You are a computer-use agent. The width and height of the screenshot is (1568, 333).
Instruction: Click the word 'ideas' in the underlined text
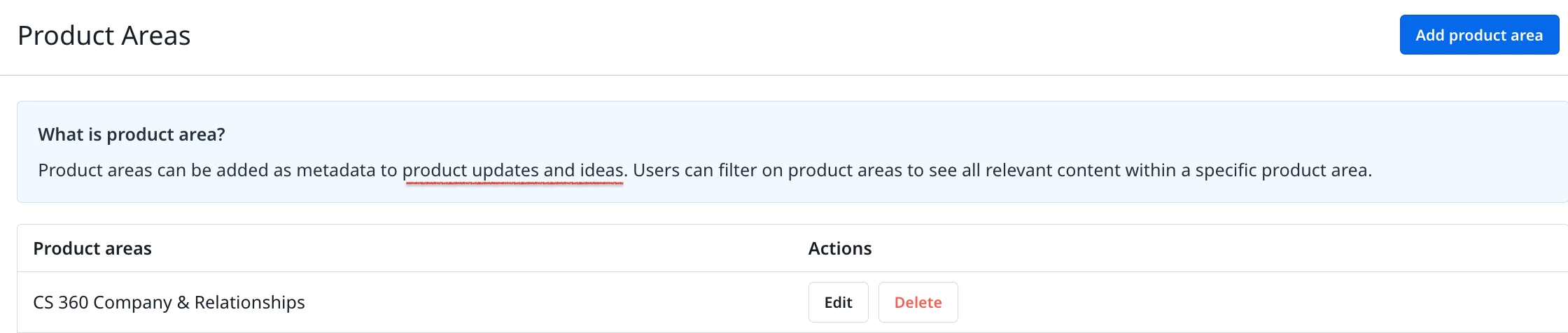pyautogui.click(x=601, y=170)
